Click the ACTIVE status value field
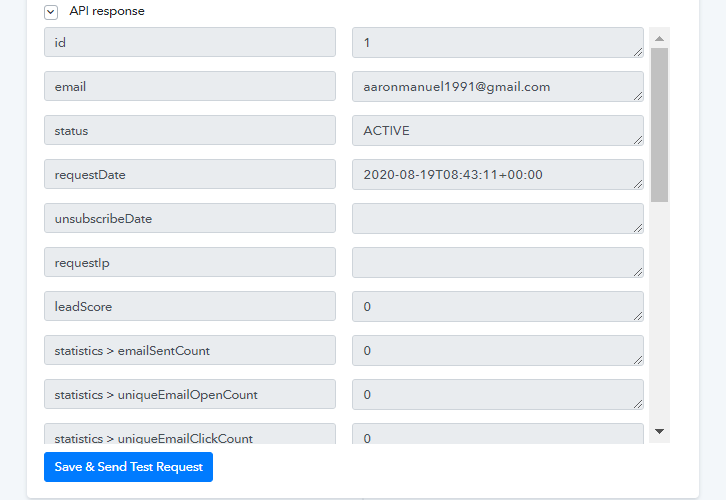The image size is (726, 500). point(498,131)
